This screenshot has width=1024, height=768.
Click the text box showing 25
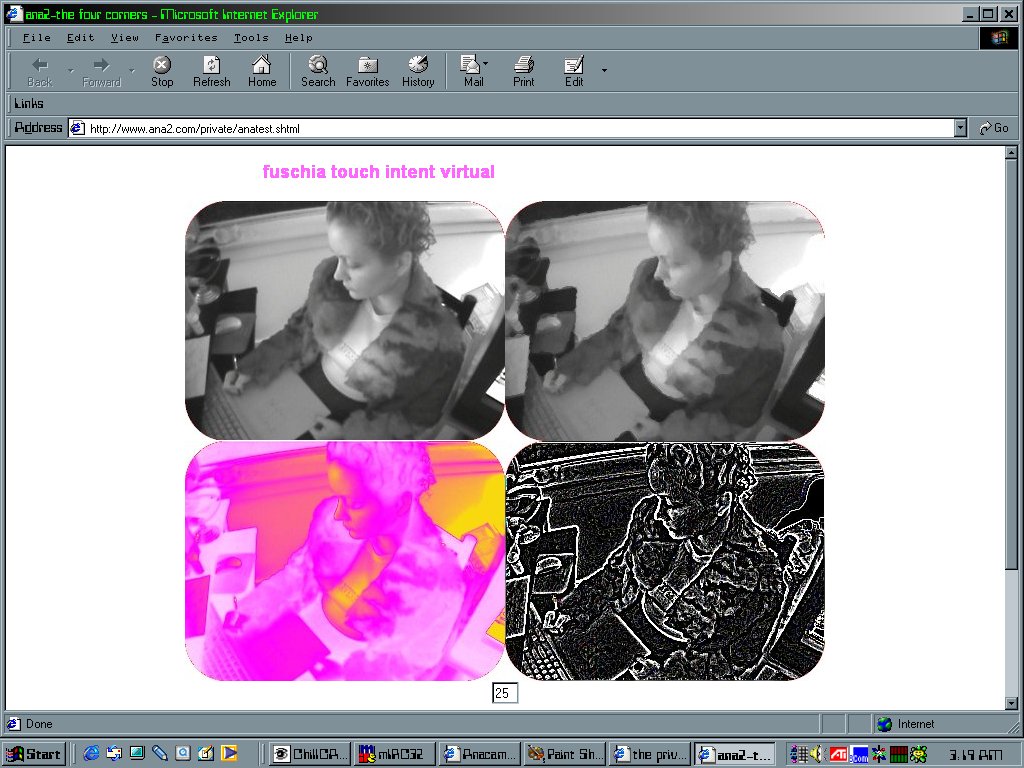pyautogui.click(x=504, y=693)
